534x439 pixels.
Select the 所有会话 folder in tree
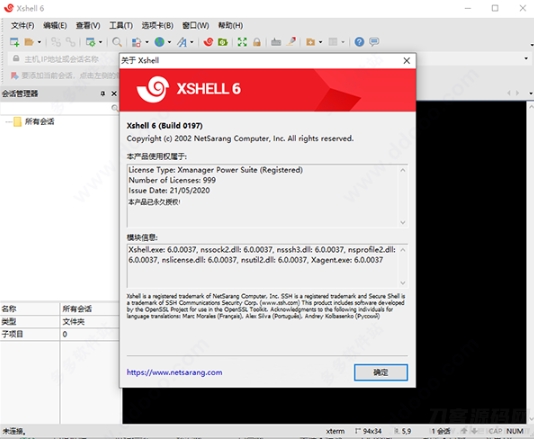[39, 121]
